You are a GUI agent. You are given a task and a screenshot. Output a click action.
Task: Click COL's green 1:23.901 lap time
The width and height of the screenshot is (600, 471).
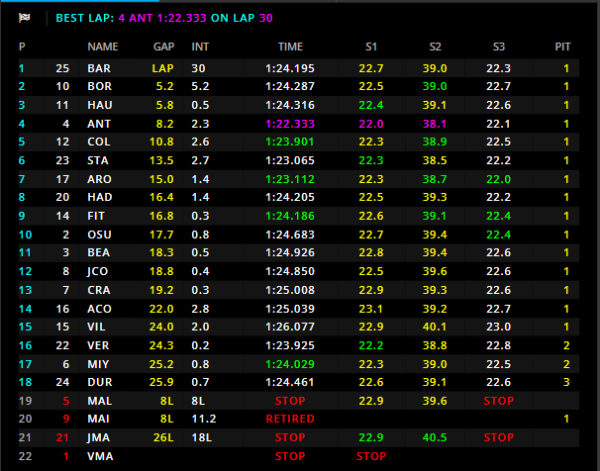coord(289,142)
